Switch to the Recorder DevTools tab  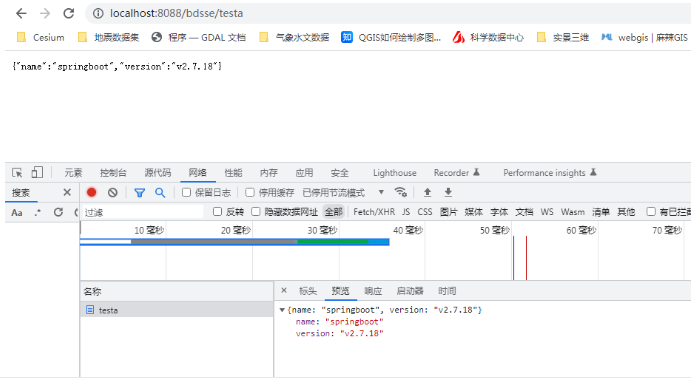click(x=457, y=173)
